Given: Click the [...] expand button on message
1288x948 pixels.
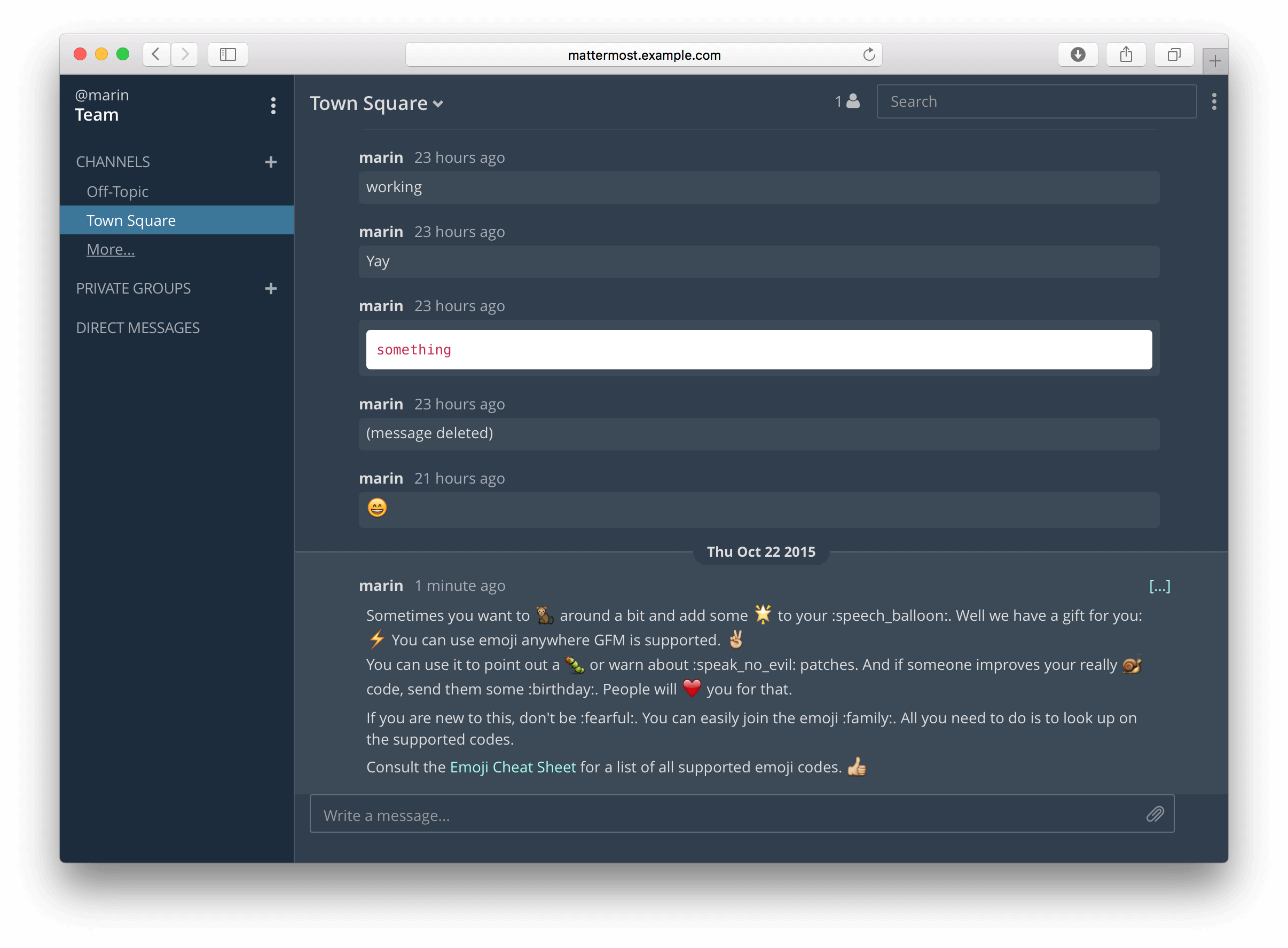Looking at the screenshot, I should coord(1160,583).
